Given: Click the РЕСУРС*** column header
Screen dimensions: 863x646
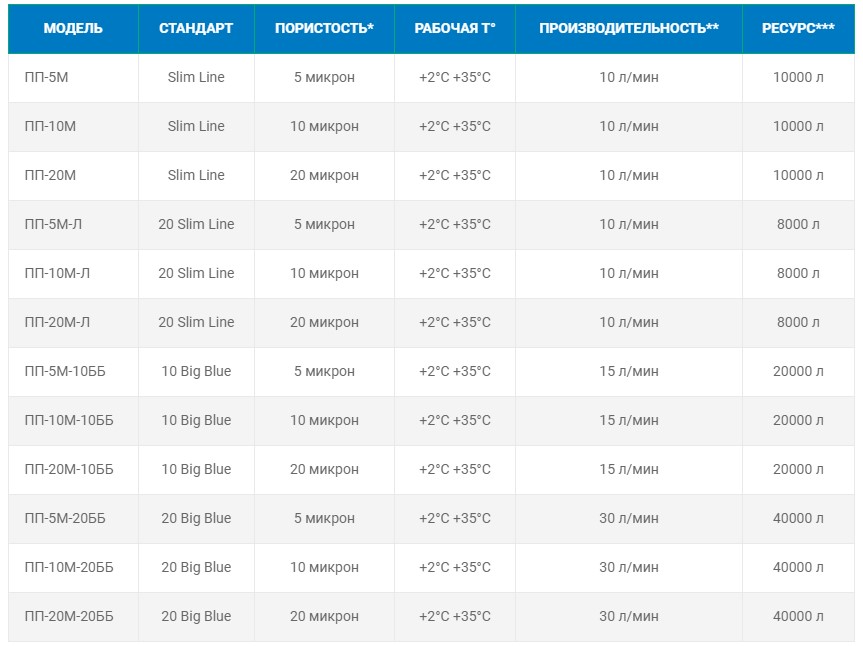Looking at the screenshot, I should tap(798, 28).
